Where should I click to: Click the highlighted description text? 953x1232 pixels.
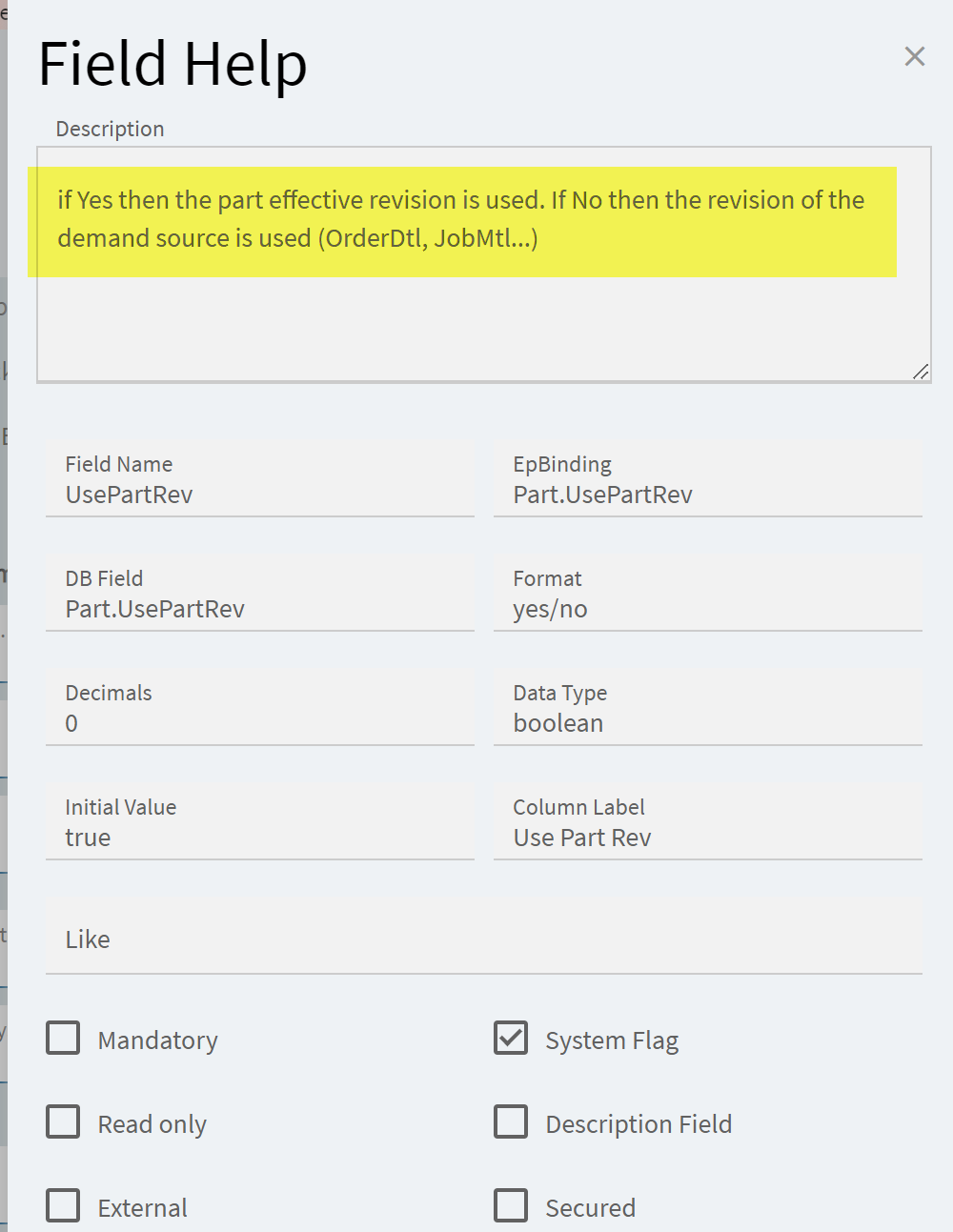(461, 219)
